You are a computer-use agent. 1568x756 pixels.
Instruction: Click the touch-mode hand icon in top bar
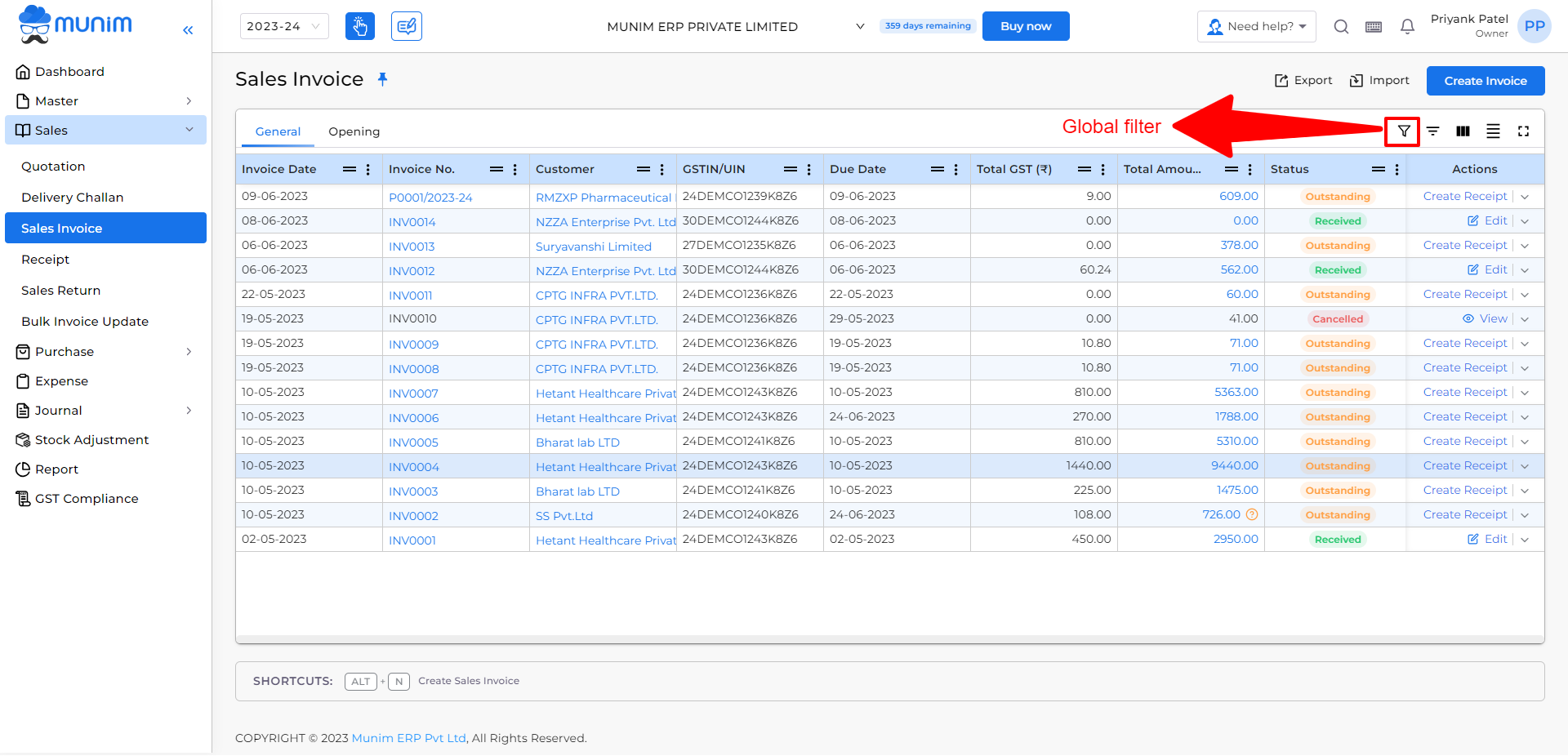360,26
